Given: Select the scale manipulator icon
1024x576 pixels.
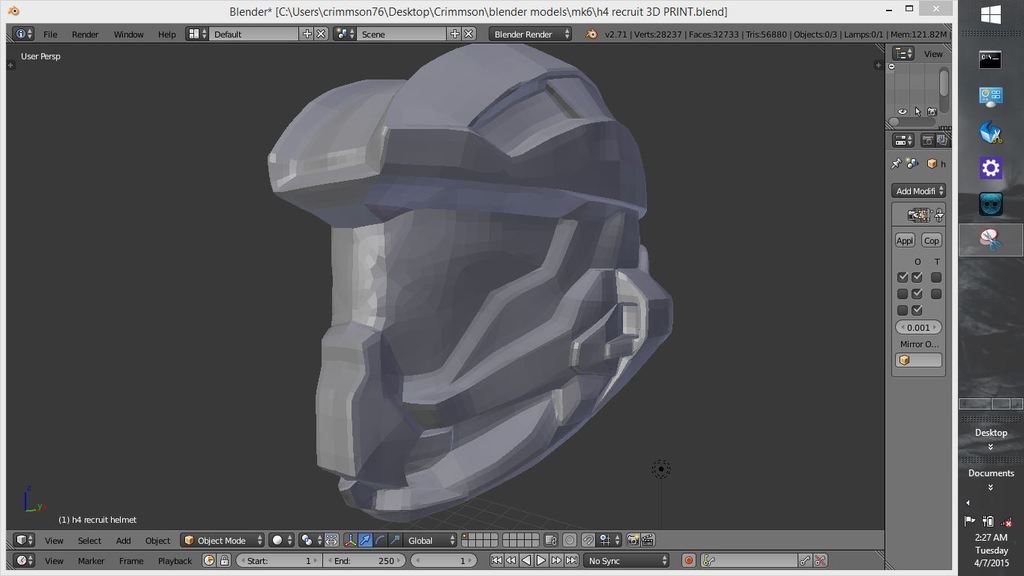Looking at the screenshot, I should click(394, 540).
